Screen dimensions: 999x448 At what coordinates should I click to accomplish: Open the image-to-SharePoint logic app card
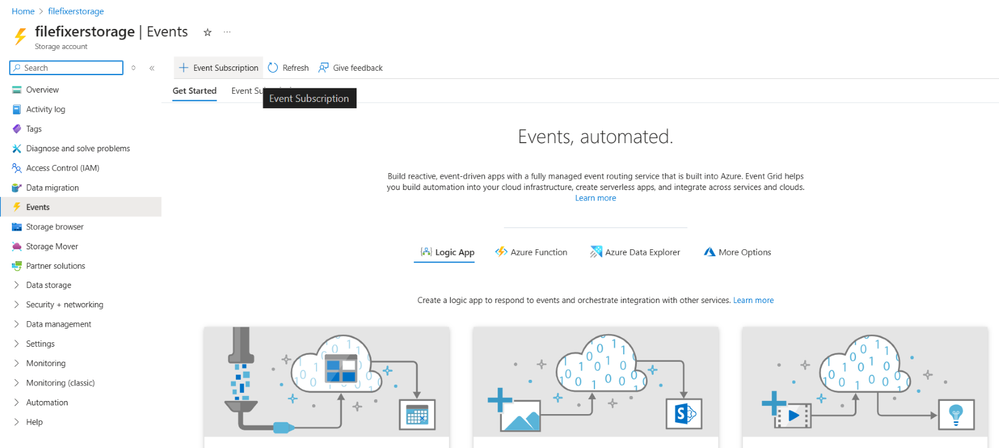click(x=596, y=386)
